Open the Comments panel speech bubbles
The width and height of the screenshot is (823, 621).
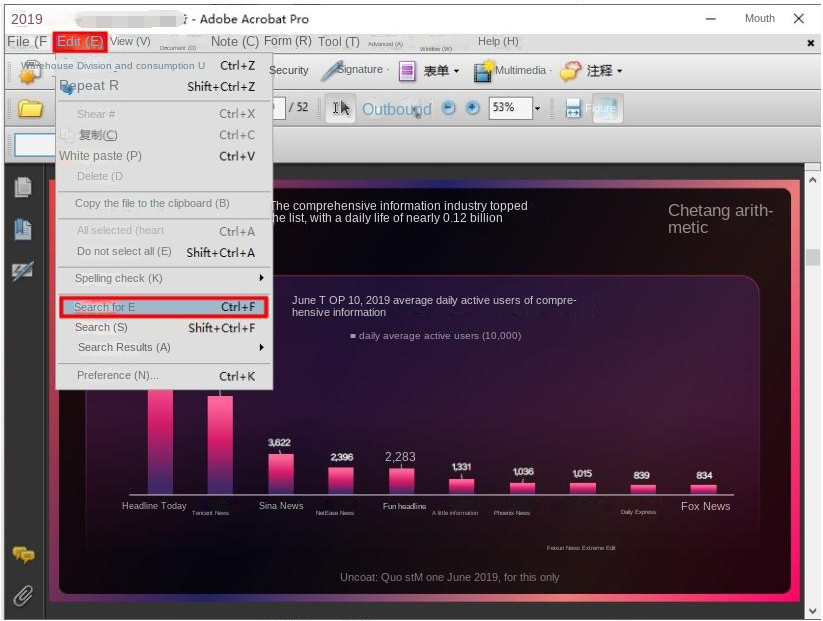click(x=22, y=555)
